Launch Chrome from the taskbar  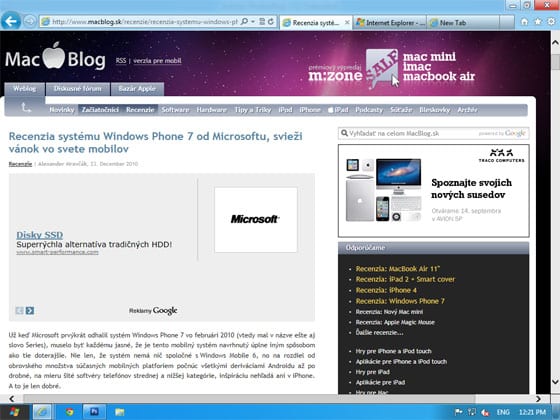[x=70, y=412]
